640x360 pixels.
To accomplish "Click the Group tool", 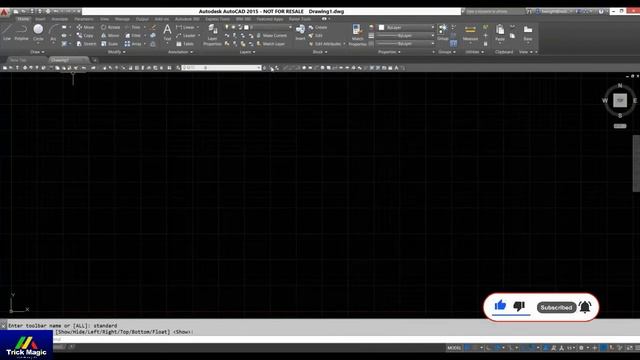I will pos(442,32).
